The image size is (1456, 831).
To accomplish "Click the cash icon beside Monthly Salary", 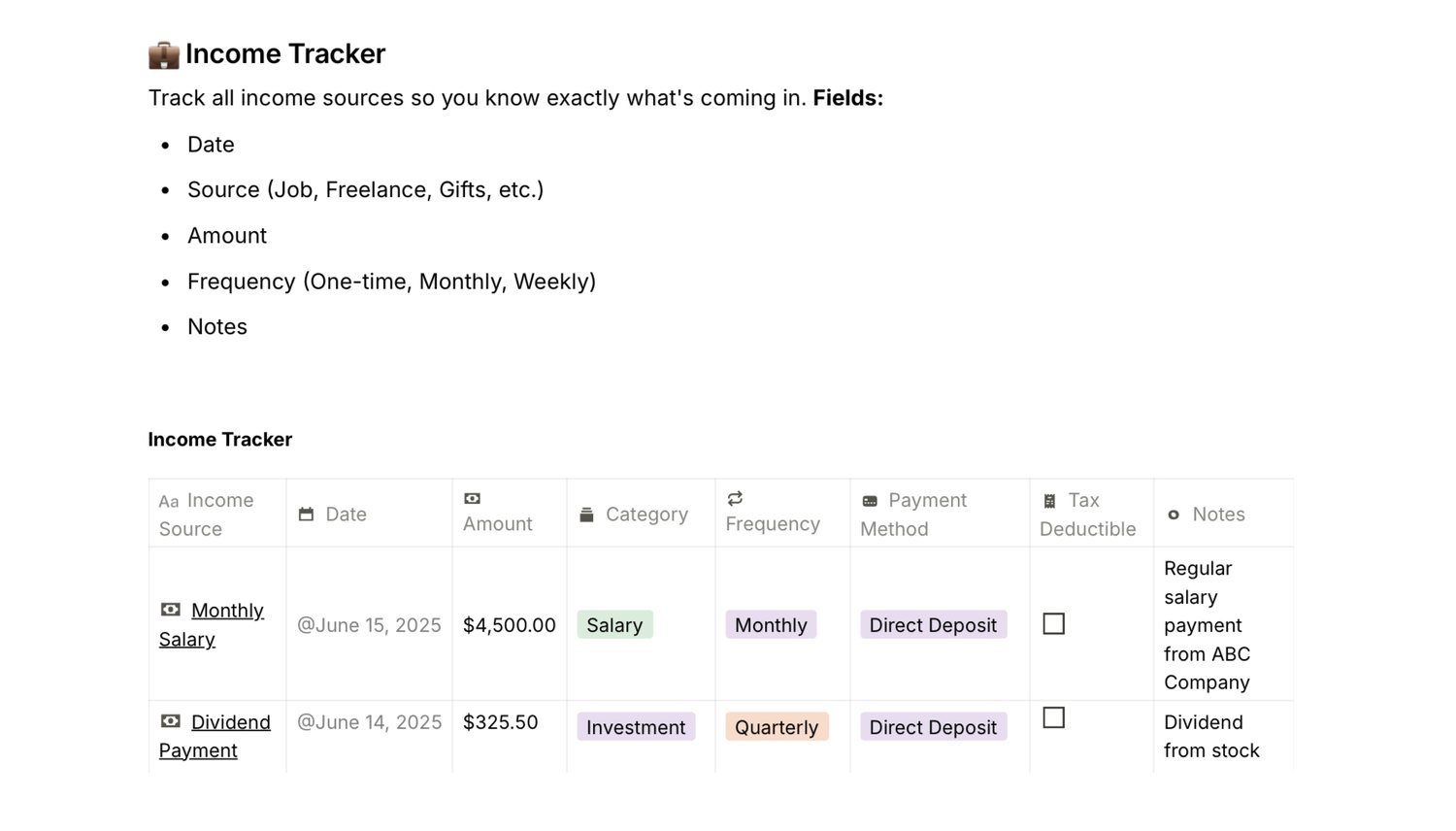I will (171, 610).
